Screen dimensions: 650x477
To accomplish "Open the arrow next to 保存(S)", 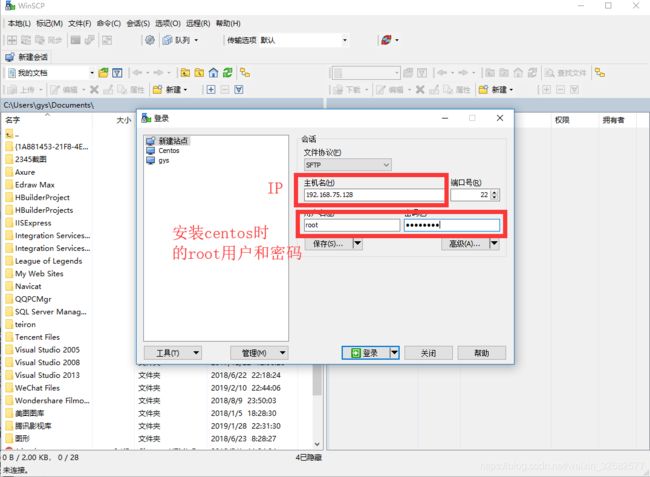I will pyautogui.click(x=357, y=244).
